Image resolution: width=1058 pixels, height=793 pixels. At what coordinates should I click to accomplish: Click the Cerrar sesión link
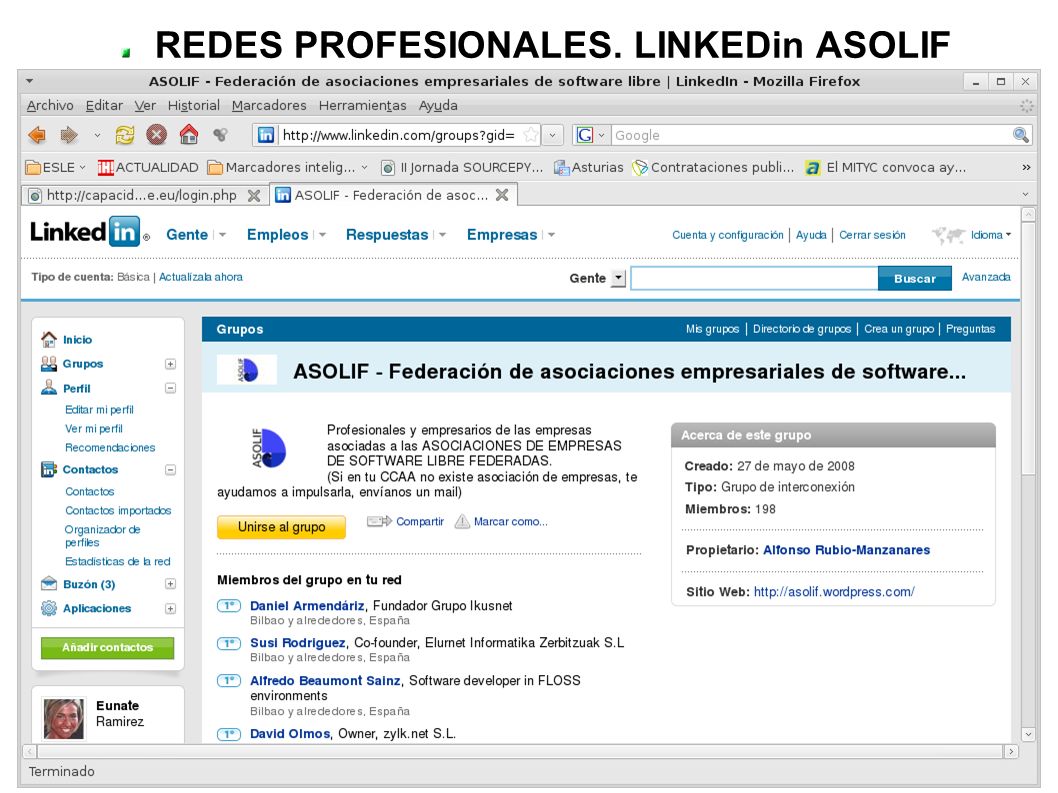pyautogui.click(x=872, y=235)
